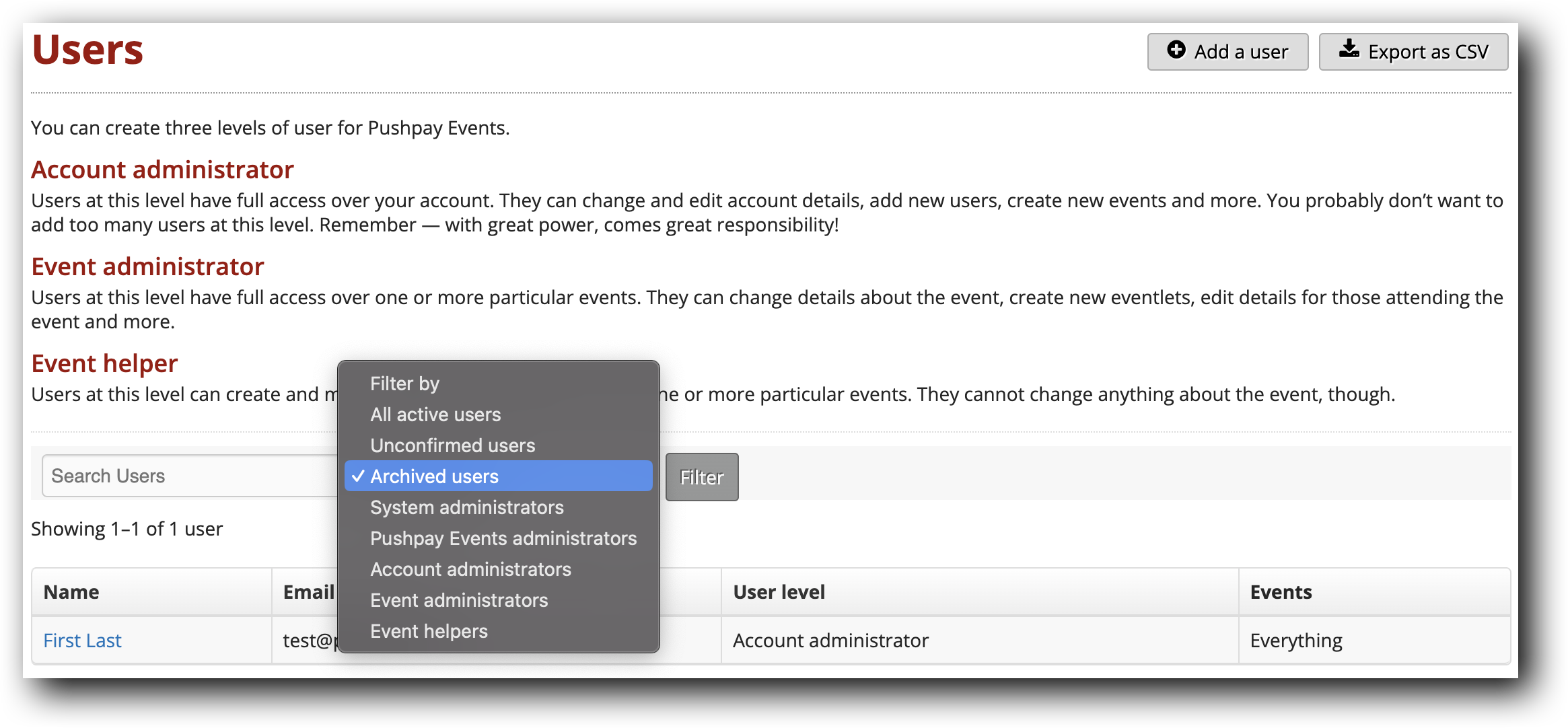Click inside the Search Users field
This screenshot has height=728, width=1568.
click(x=188, y=476)
